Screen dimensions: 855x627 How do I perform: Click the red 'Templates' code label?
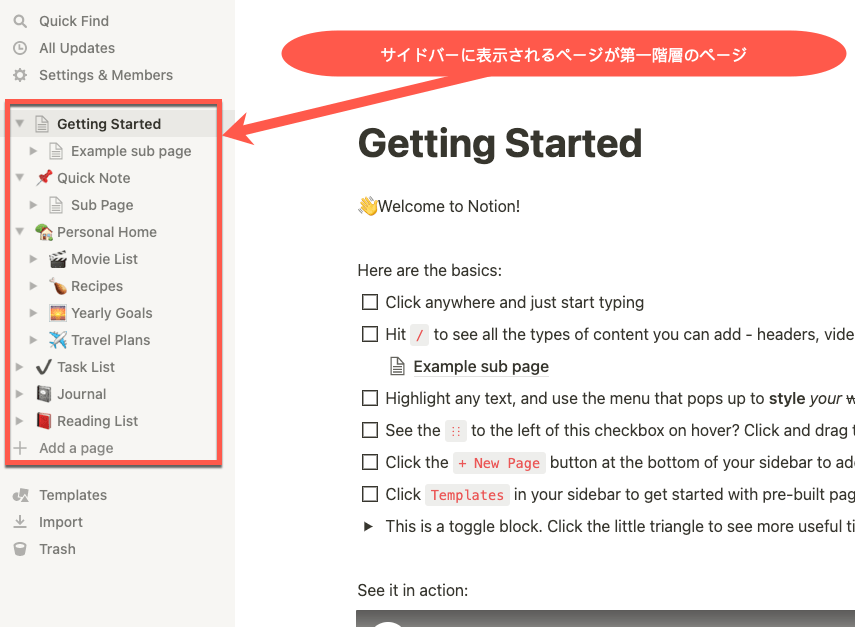[x=467, y=495]
